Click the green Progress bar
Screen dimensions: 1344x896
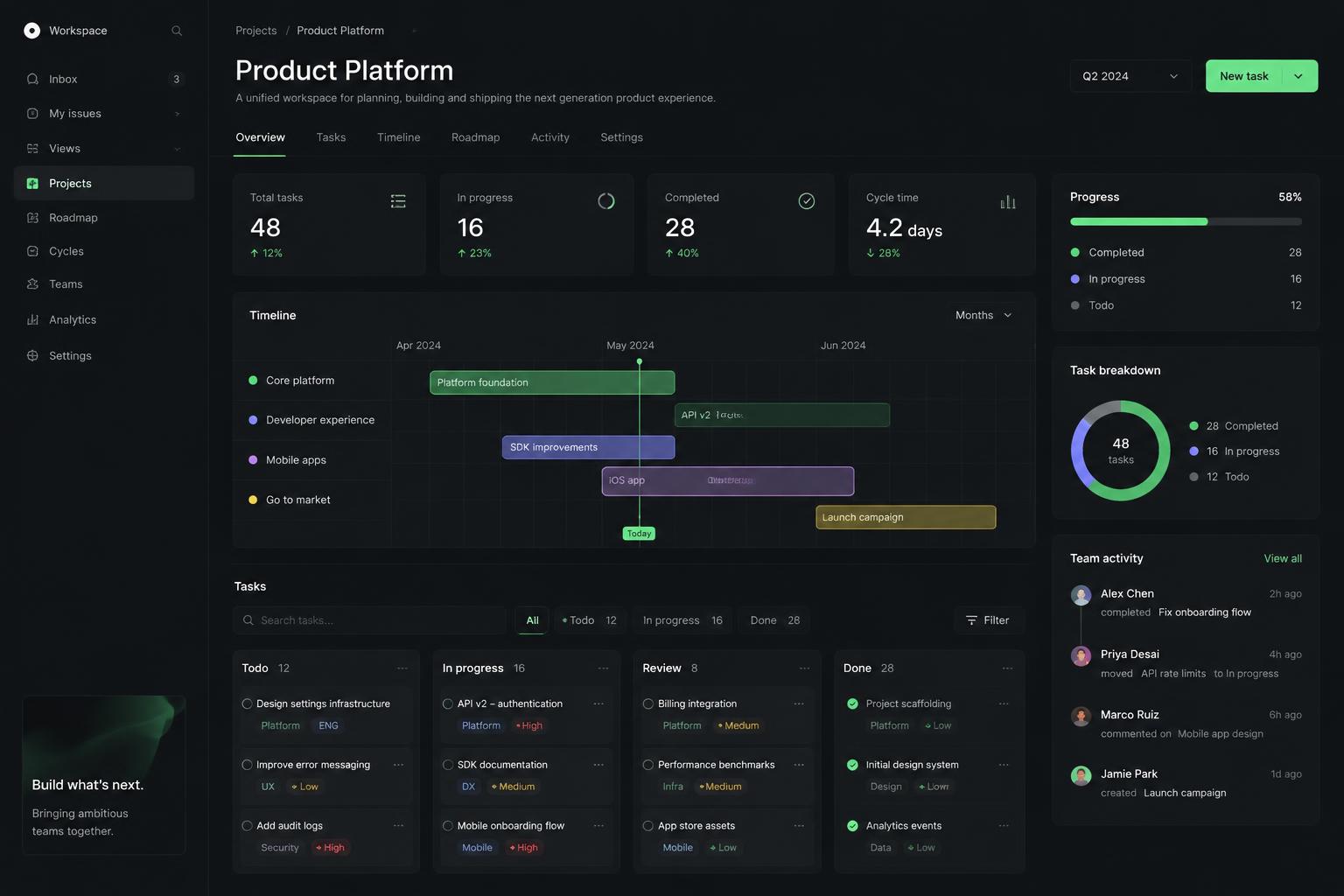pos(1138,221)
